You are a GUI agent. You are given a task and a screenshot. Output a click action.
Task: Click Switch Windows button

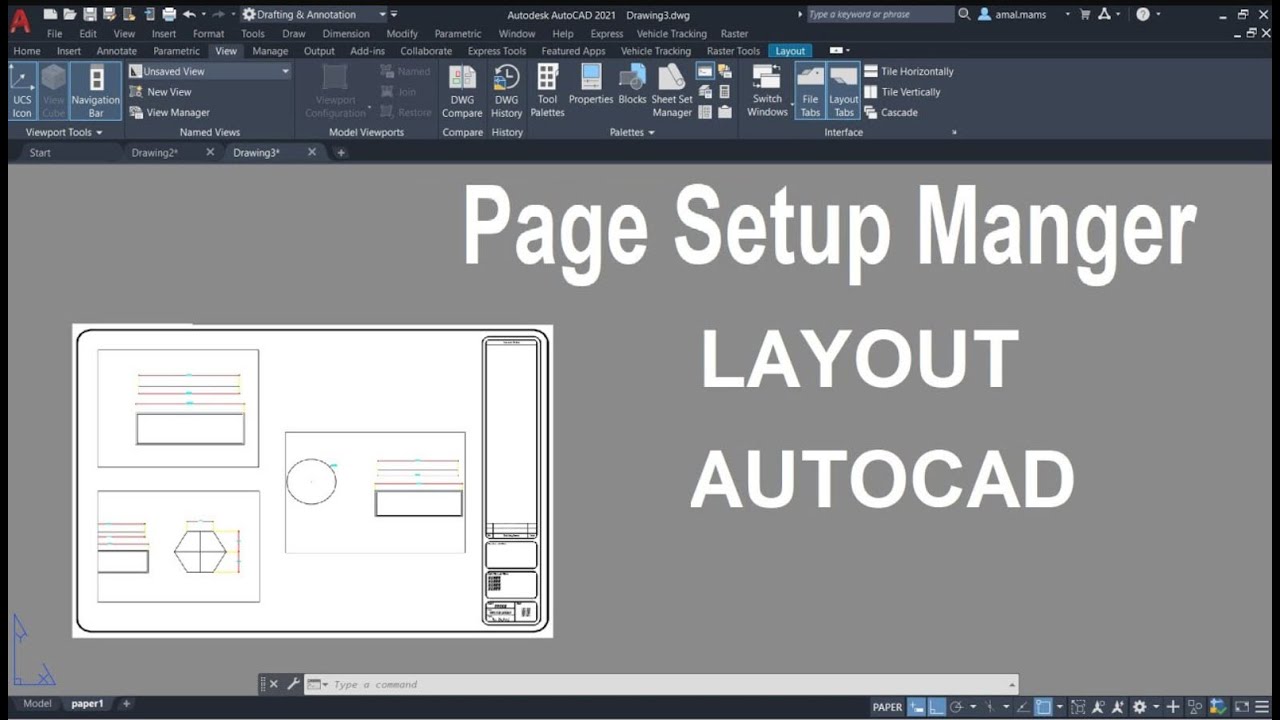click(768, 91)
